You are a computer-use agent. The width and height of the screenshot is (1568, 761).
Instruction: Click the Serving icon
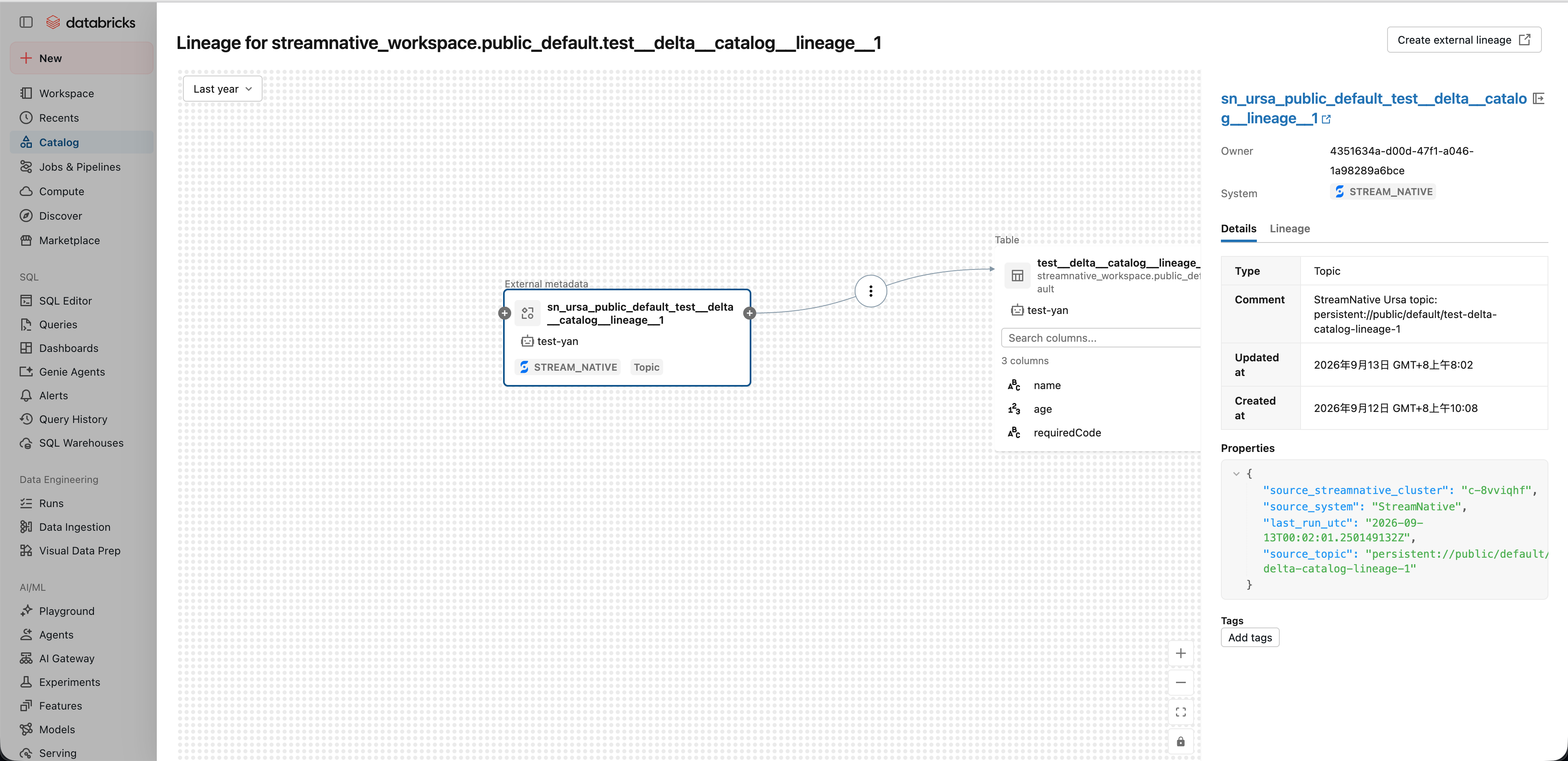pyautogui.click(x=26, y=753)
